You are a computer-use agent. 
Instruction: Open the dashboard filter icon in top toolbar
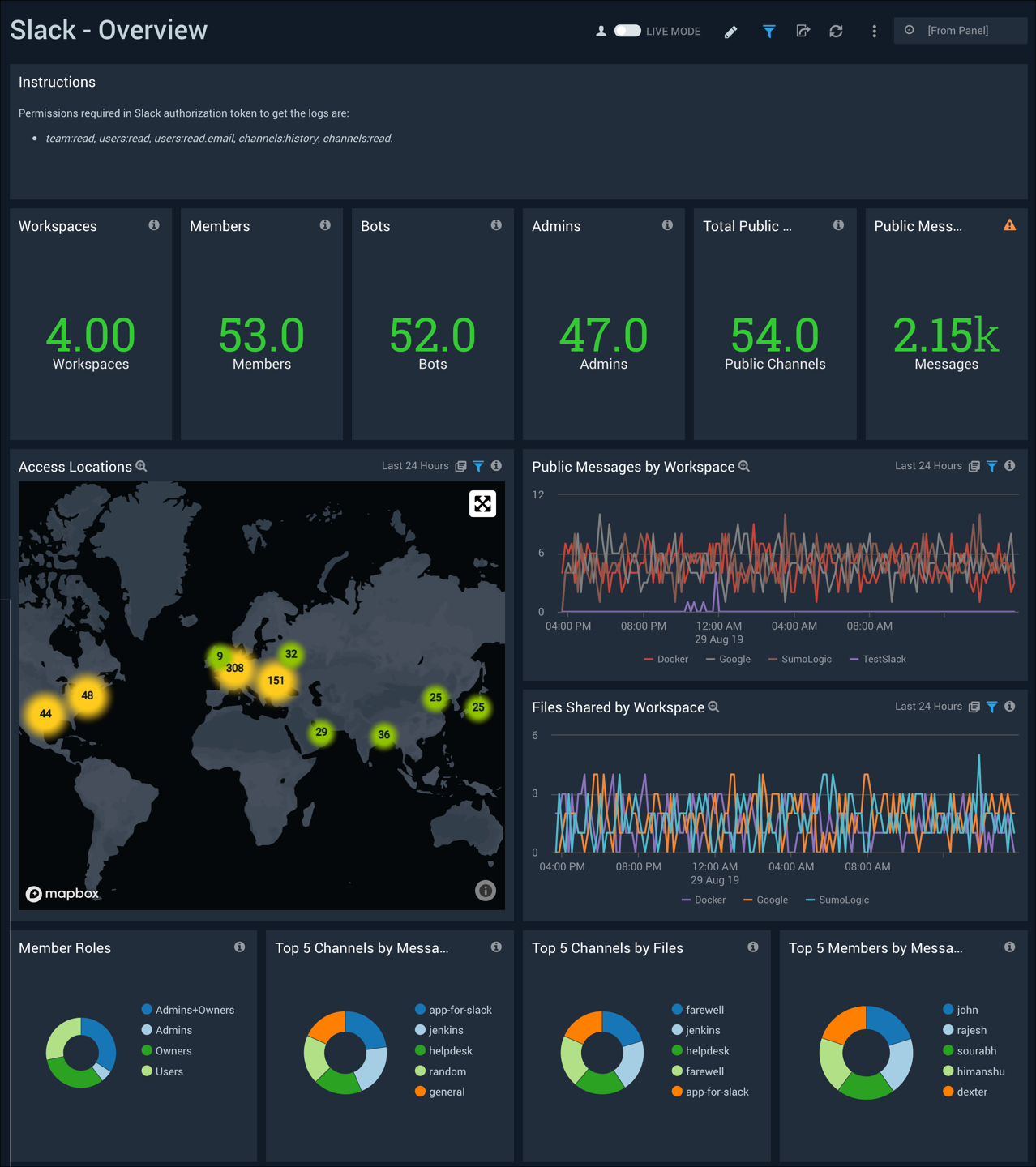(x=768, y=31)
